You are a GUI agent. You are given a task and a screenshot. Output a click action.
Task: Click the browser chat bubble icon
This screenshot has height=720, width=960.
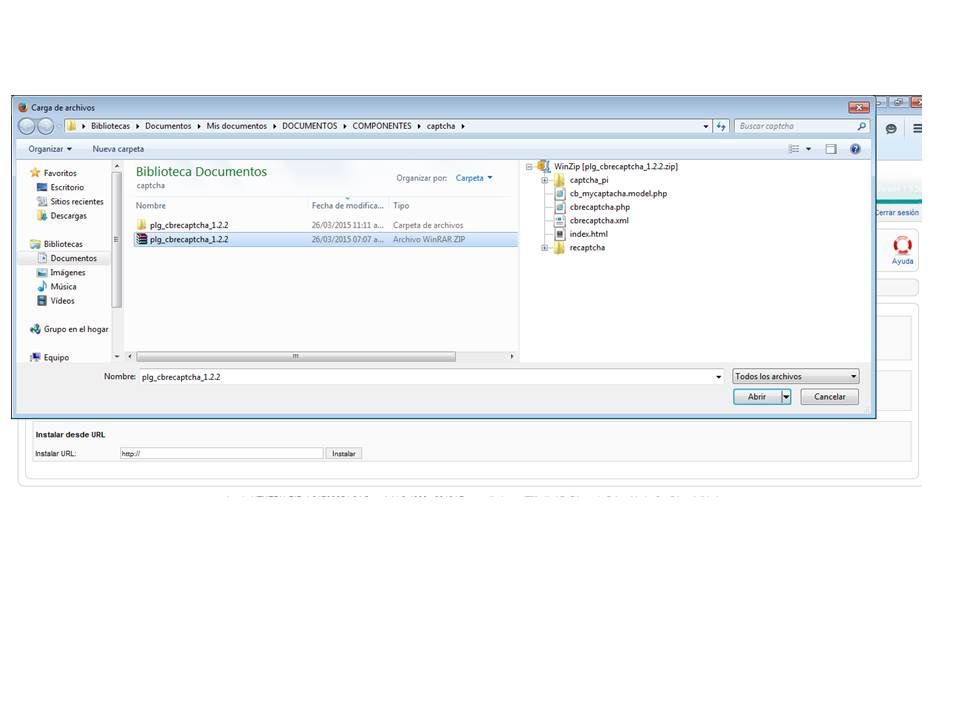891,129
